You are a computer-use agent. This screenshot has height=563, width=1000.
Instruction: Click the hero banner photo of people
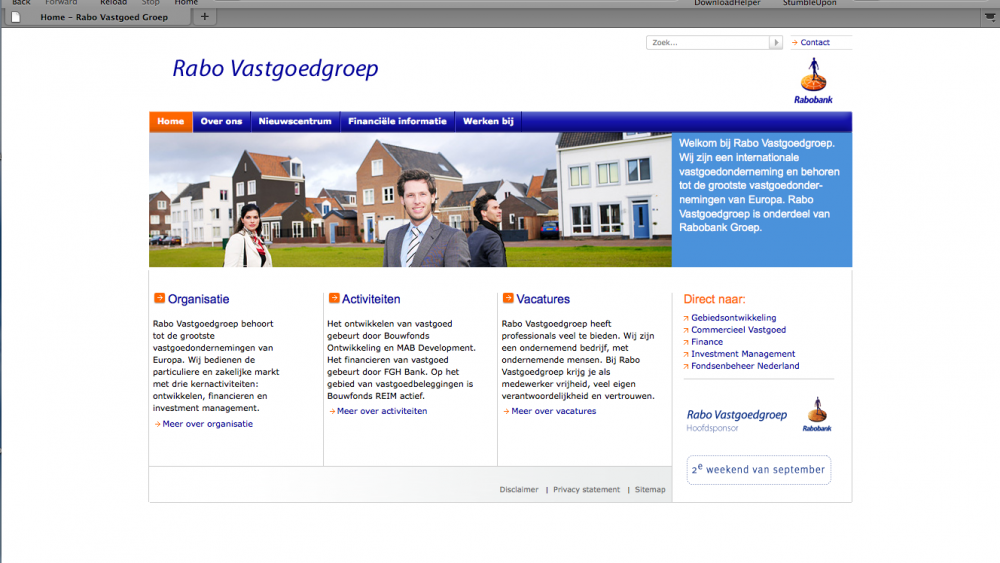(410, 200)
